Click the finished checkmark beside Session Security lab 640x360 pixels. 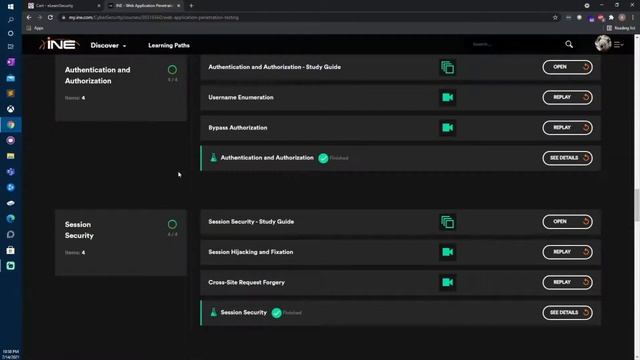tap(276, 313)
